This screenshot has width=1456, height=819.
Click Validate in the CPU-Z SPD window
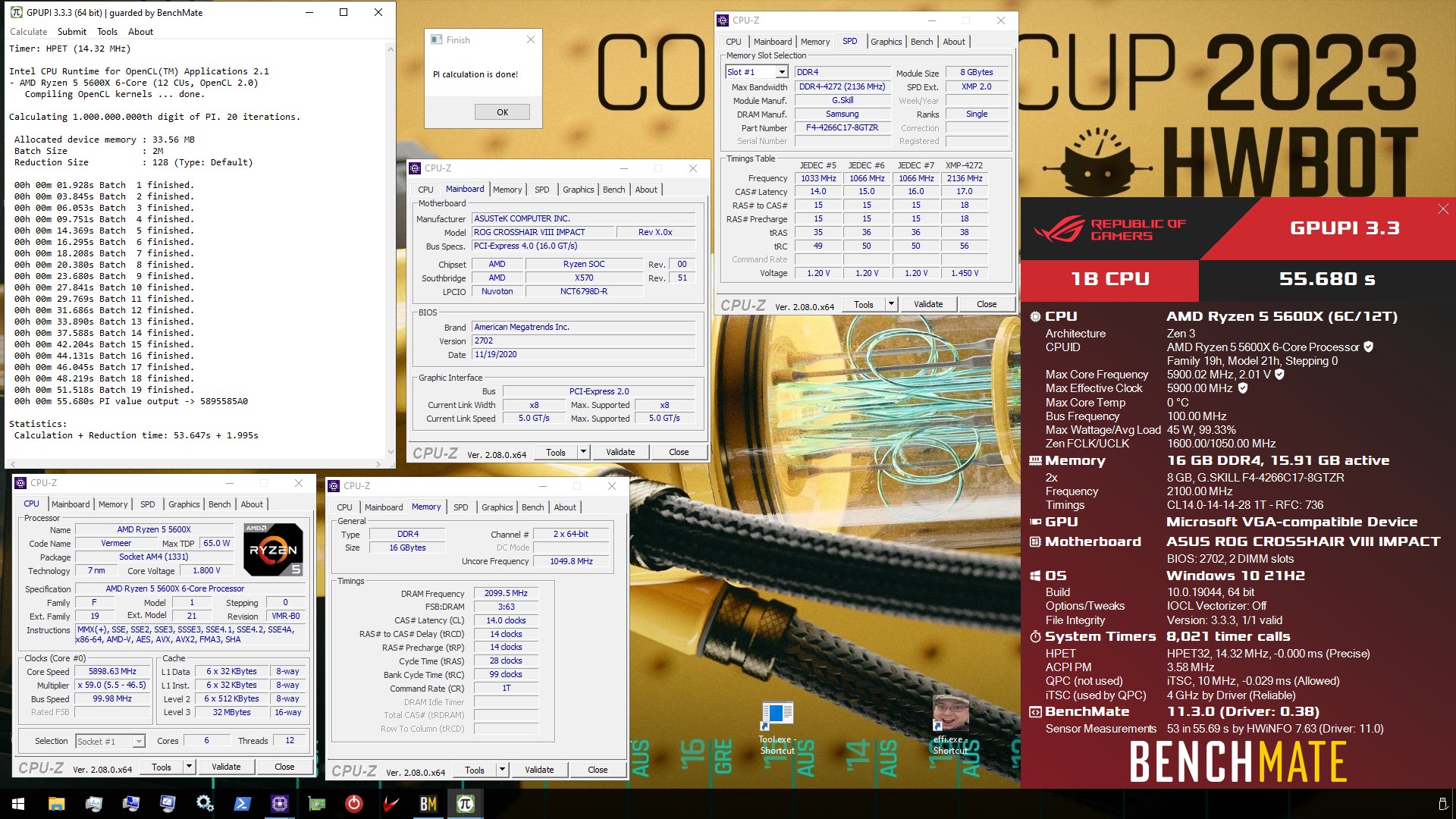click(x=928, y=304)
